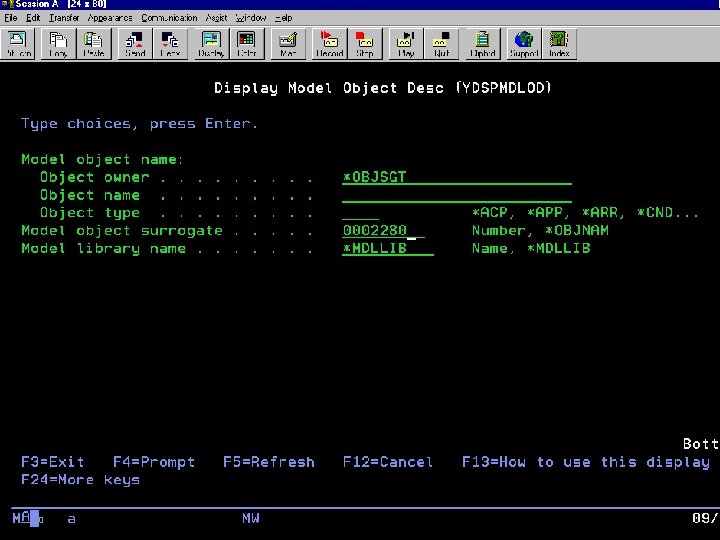The height and width of the screenshot is (540, 720).
Task: Click the Model object surrogate field 0002280
Action: pos(383,231)
